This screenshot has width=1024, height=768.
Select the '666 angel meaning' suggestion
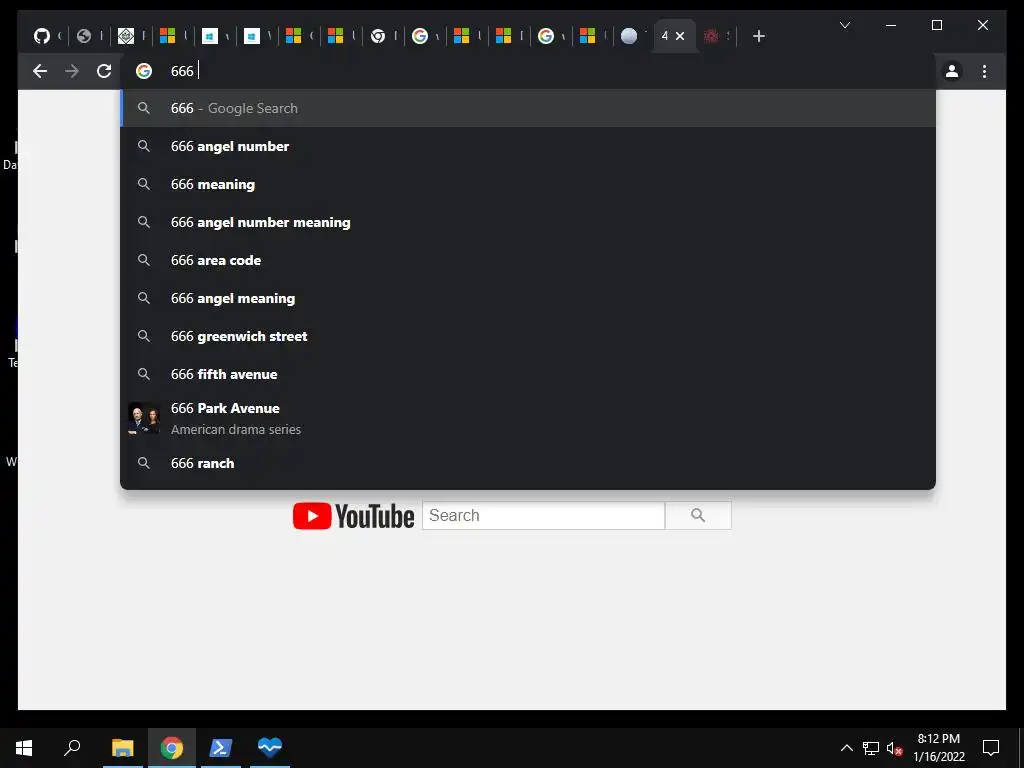pyautogui.click(x=528, y=298)
